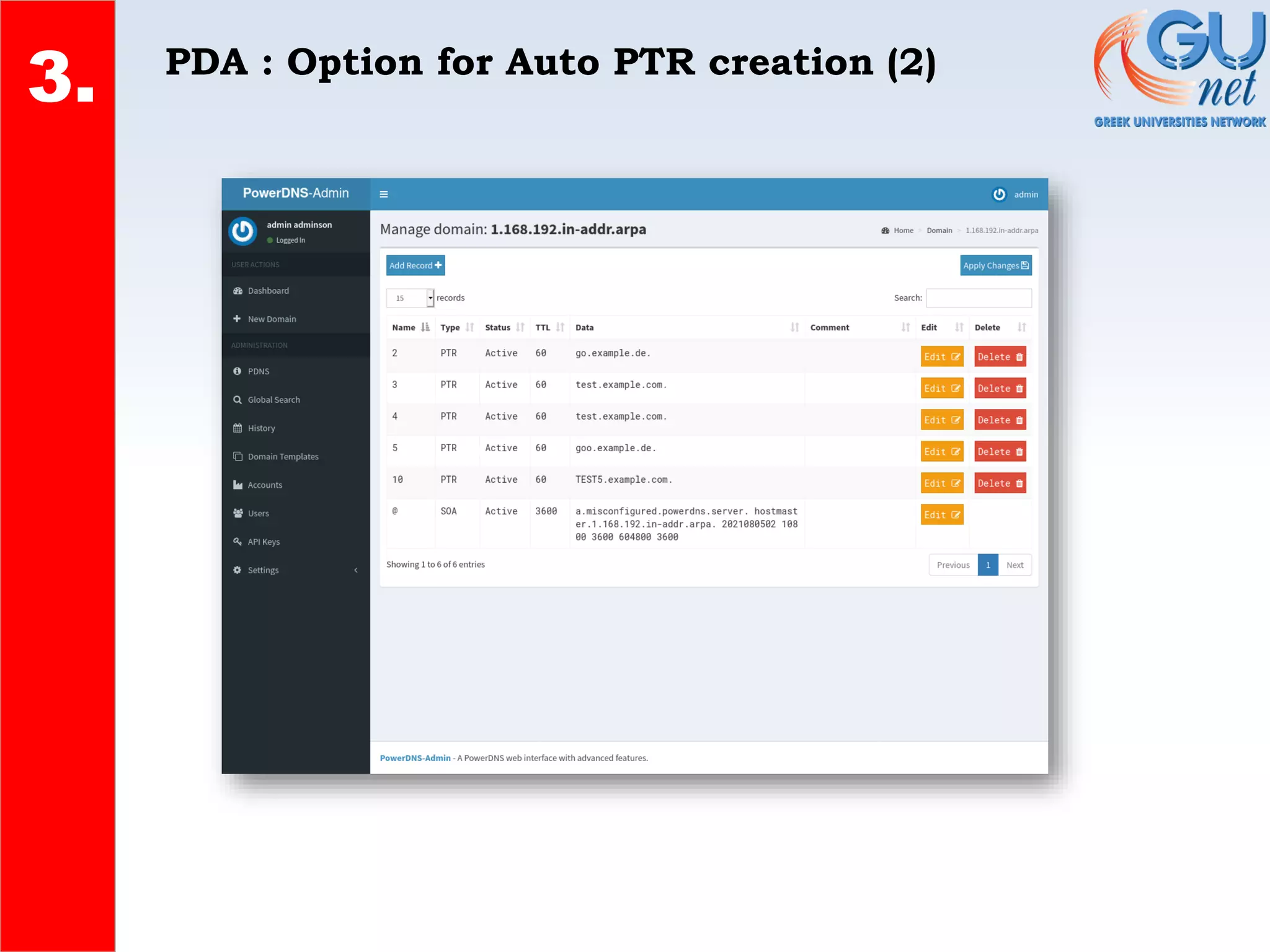Click the PowerDNS-Admin footer link
The height and width of the screenshot is (952, 1270).
coord(415,758)
